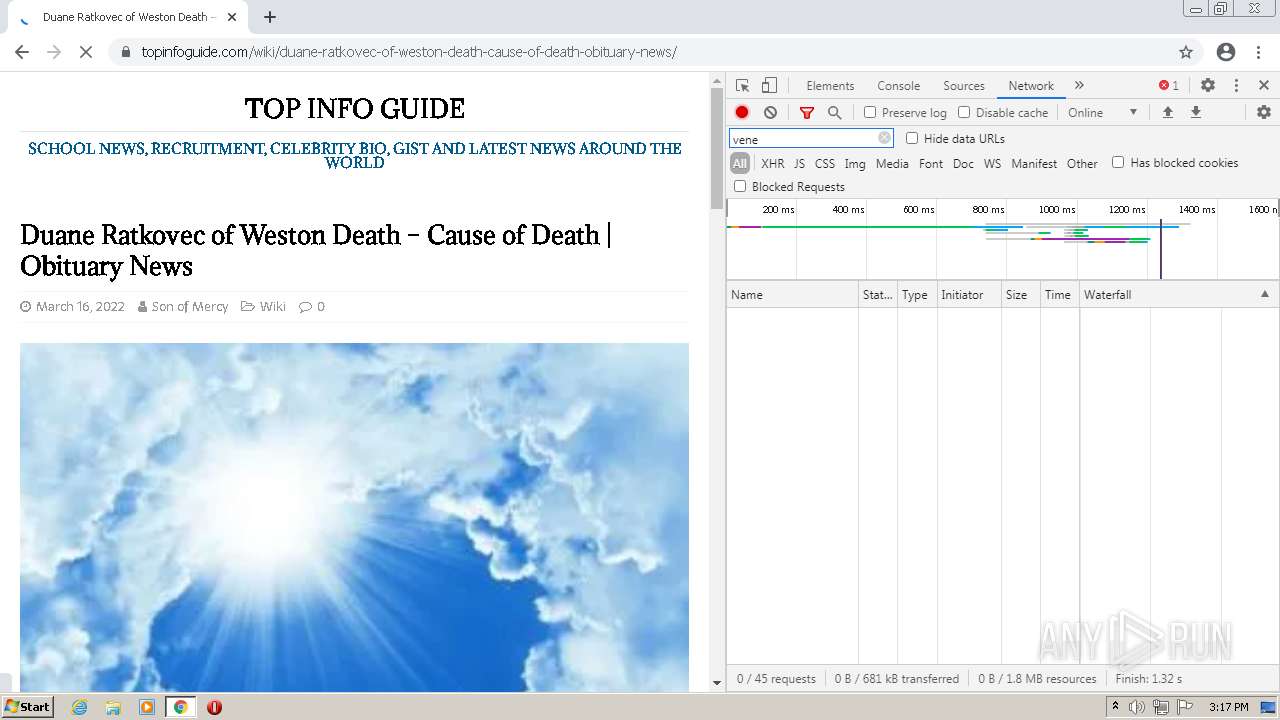Filter requests by Font
The image size is (1280, 720).
(x=931, y=163)
